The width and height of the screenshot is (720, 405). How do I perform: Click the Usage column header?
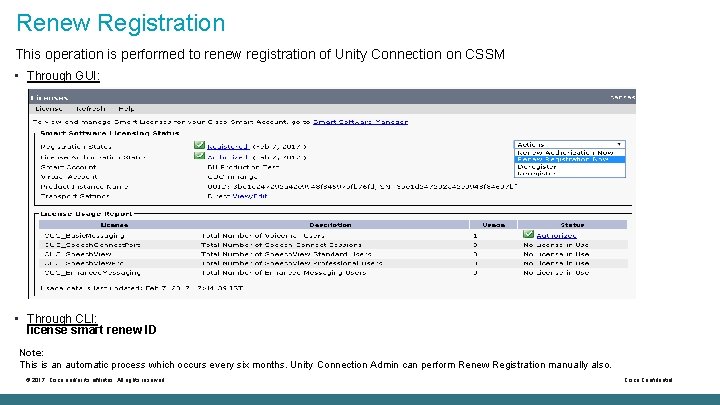tap(494, 225)
